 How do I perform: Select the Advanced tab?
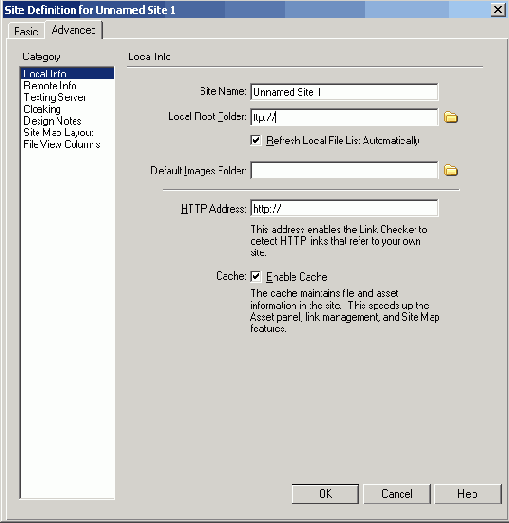[73, 30]
